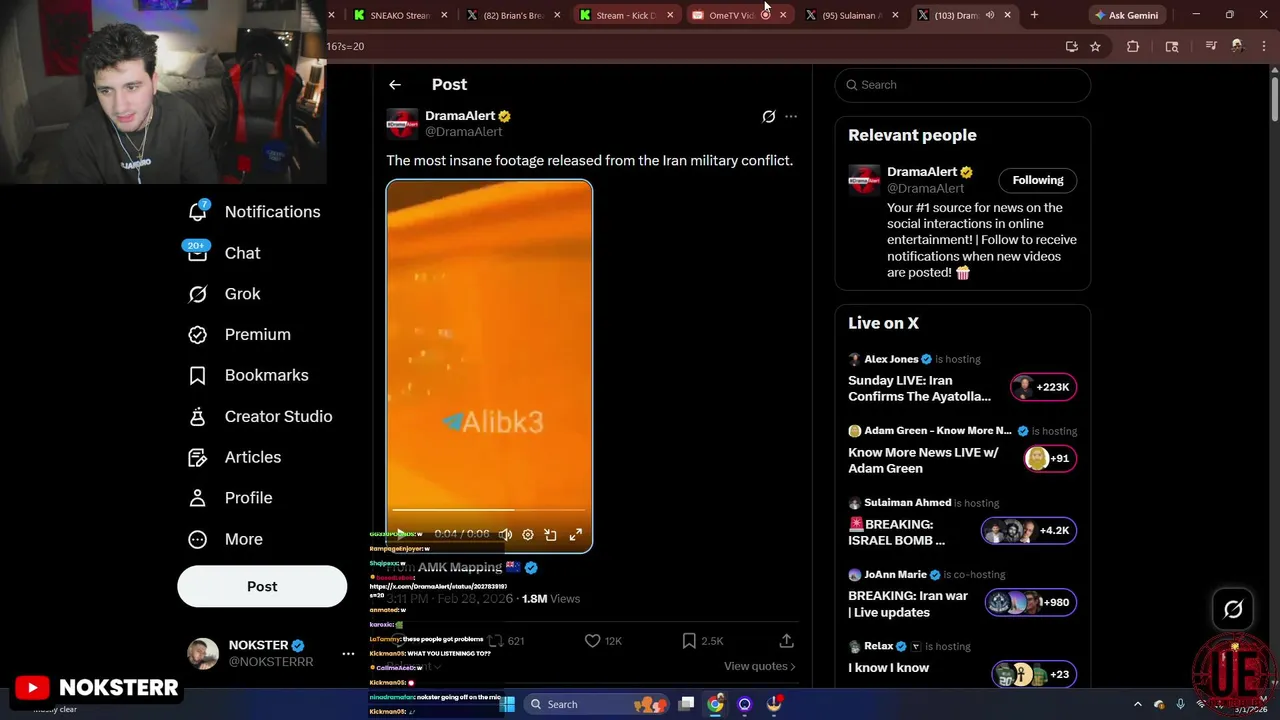Screen dimensions: 1280x720
Task: Open Chrome from the taskbar
Action: 715,704
